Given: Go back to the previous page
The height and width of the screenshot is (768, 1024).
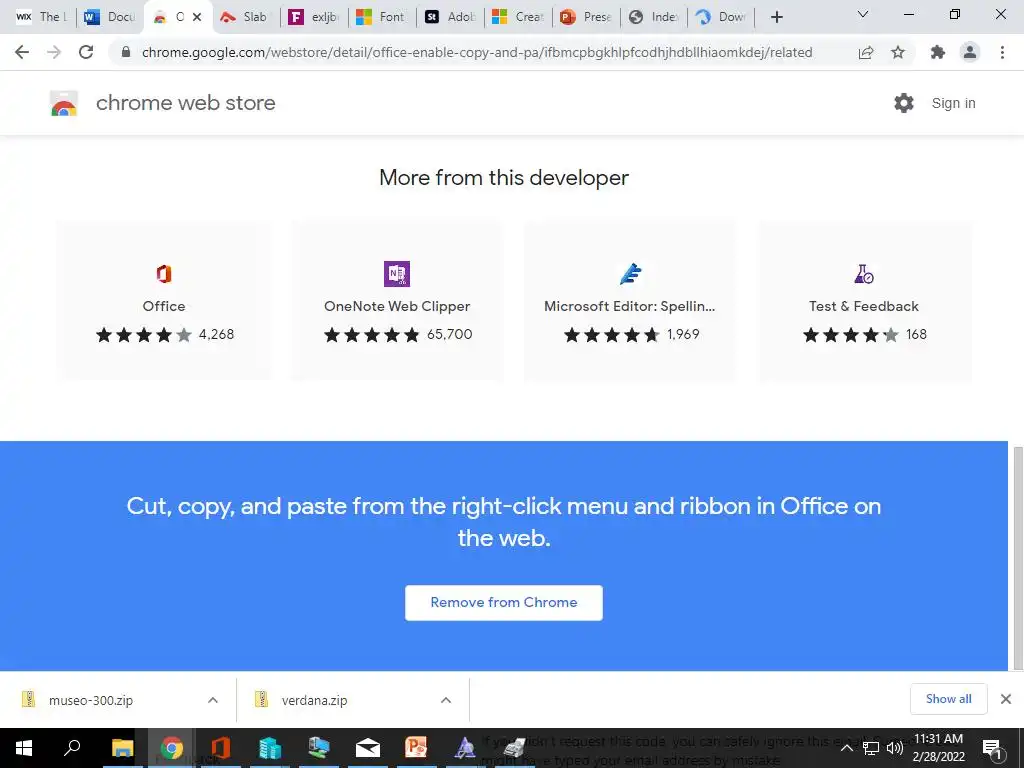Looking at the screenshot, I should 22,52.
